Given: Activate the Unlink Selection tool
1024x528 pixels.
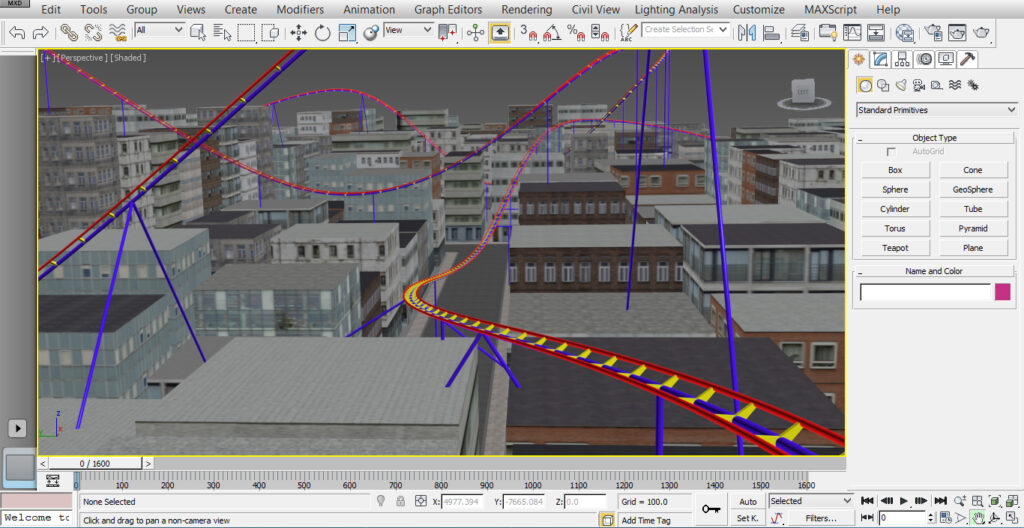Looking at the screenshot, I should 93,31.
